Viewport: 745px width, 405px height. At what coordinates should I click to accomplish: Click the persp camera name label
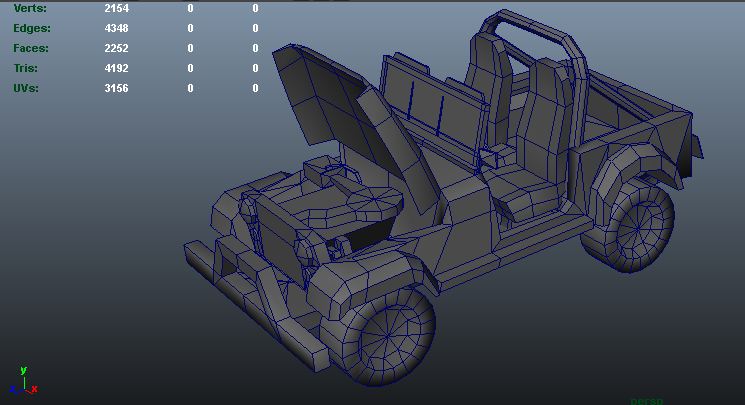tap(647, 400)
